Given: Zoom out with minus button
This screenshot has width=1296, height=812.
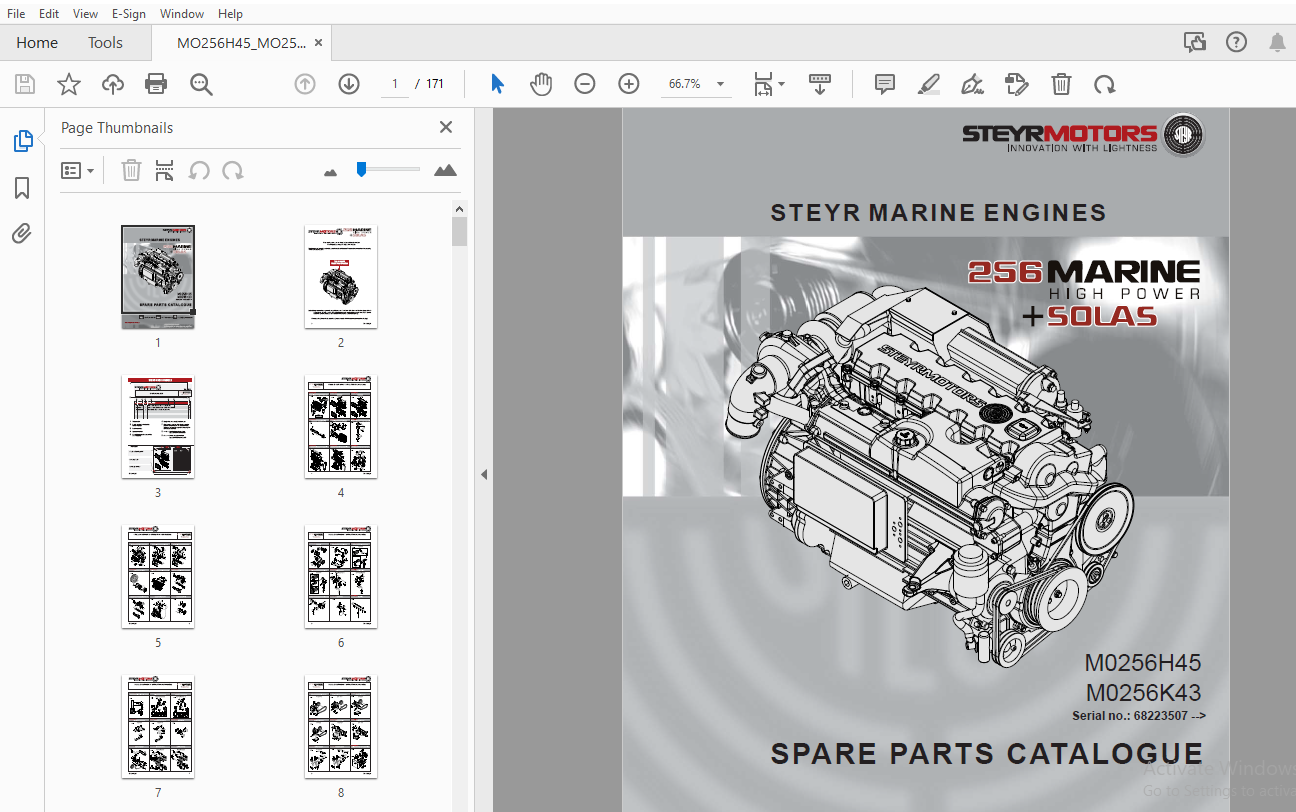Looking at the screenshot, I should [585, 84].
